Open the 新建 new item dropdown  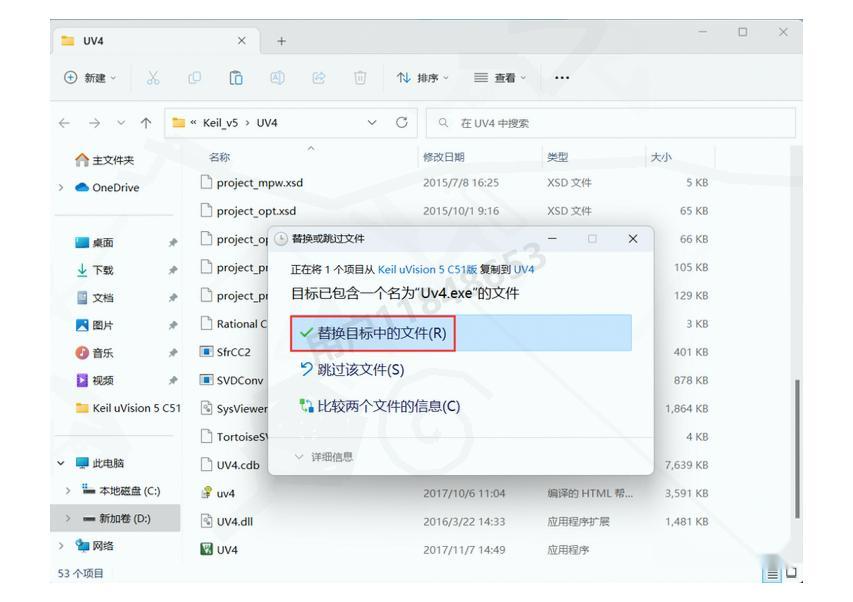tap(90, 78)
